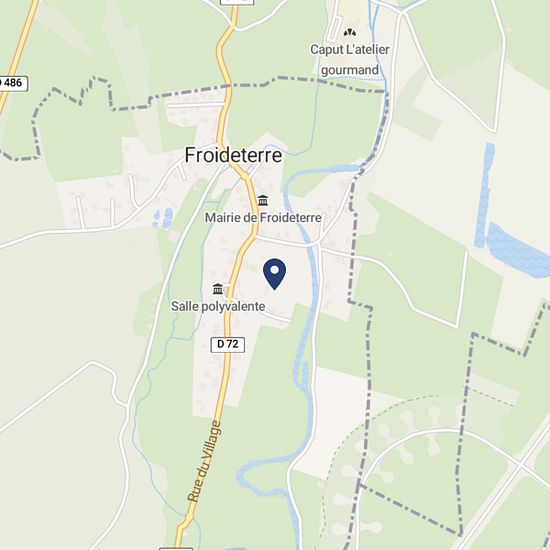Screen dimensions: 550x550
Task: Click the D 72 road shield
Action: [x=228, y=344]
